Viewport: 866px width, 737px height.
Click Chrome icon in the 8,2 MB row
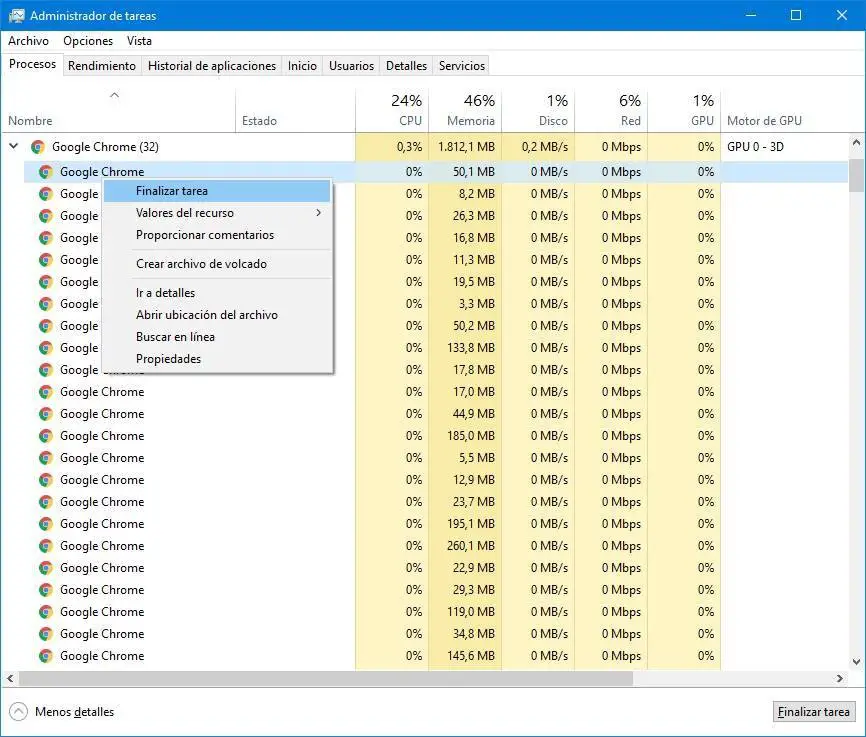coord(46,194)
